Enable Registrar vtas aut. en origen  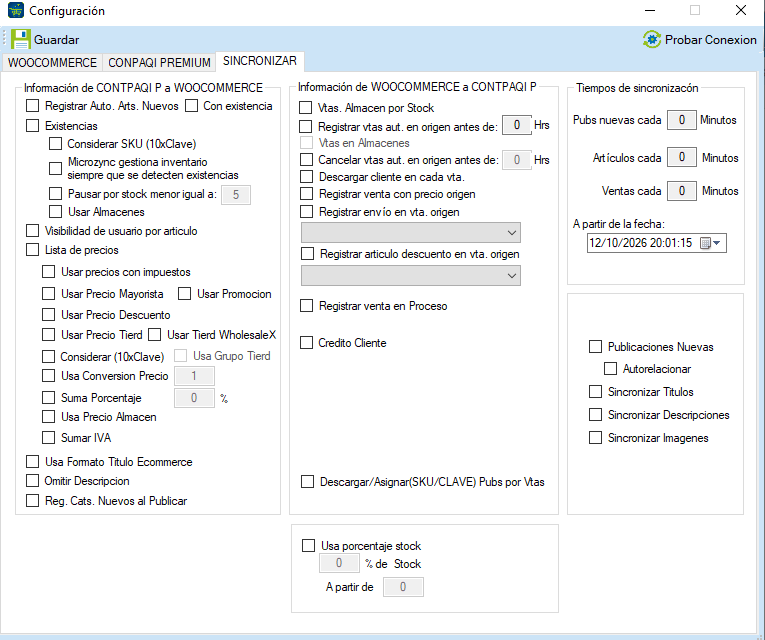pos(306,127)
